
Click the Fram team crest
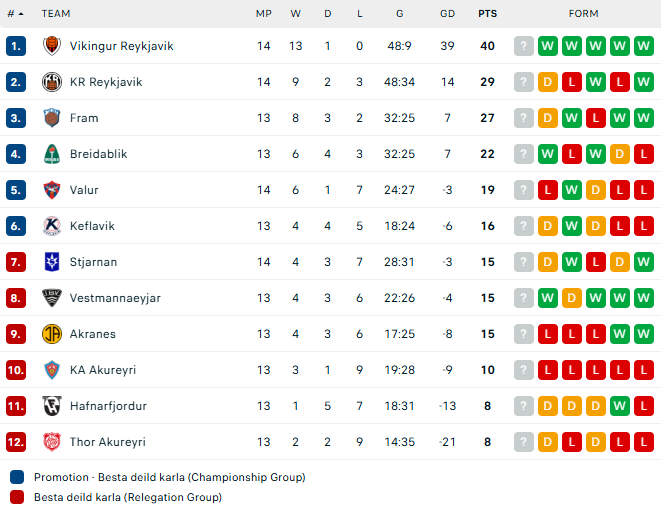pyautogui.click(x=52, y=118)
